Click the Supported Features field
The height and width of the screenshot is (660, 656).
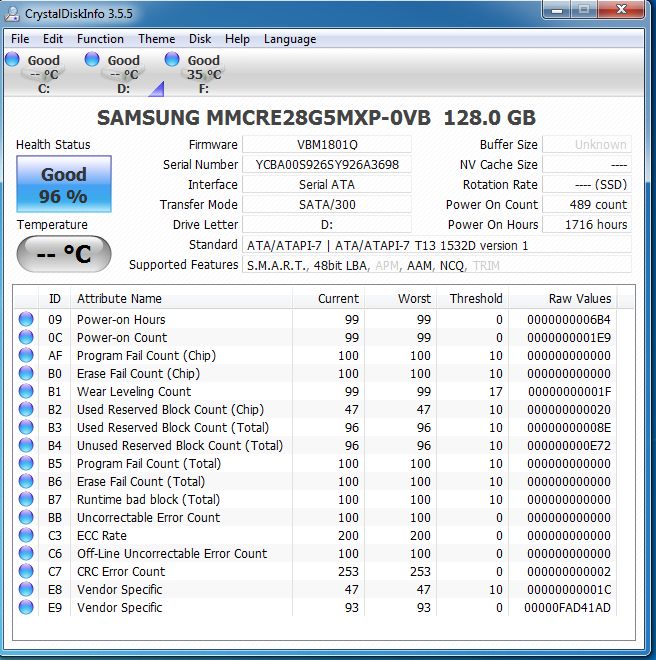tap(437, 265)
